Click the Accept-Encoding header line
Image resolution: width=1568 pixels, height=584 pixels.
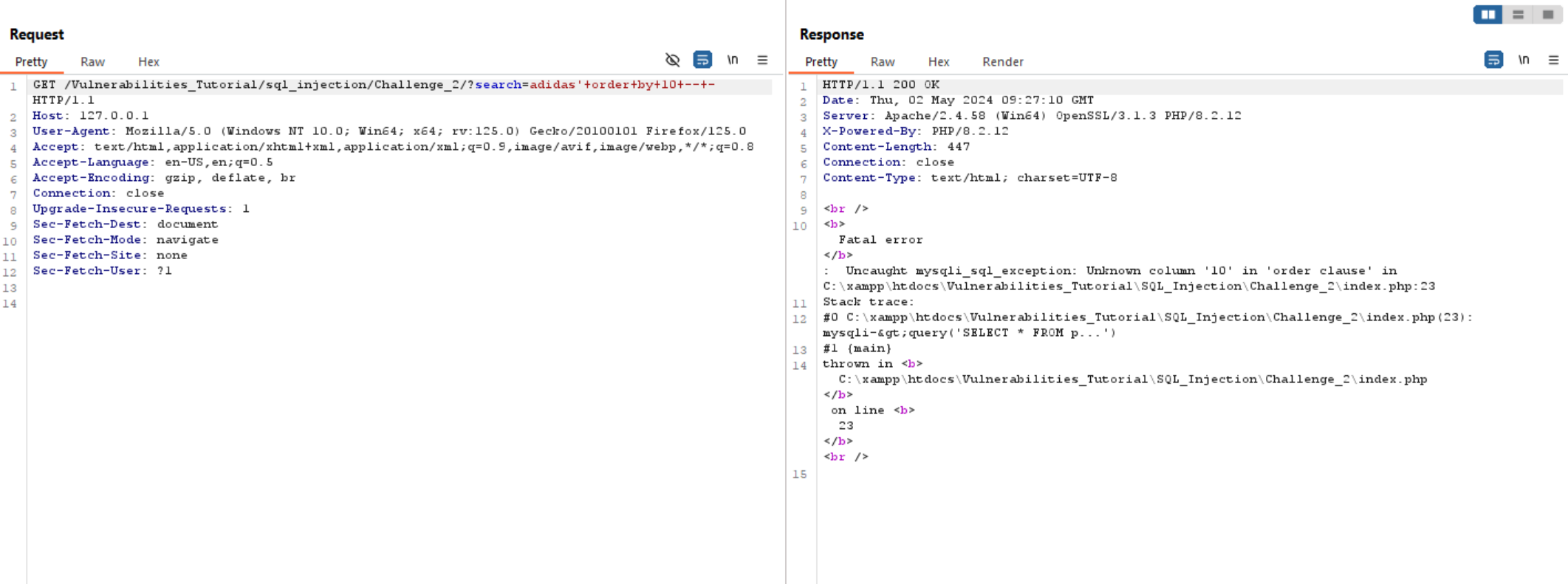[x=164, y=178]
